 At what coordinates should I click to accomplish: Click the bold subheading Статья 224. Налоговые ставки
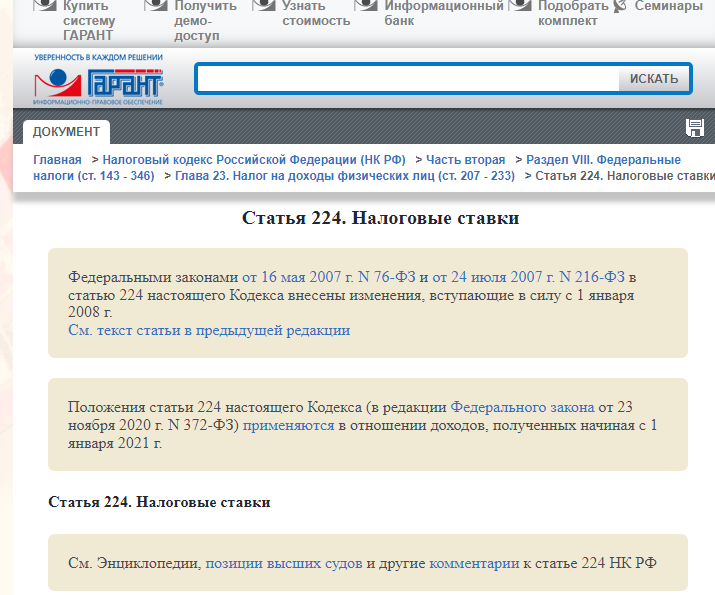click(x=160, y=502)
